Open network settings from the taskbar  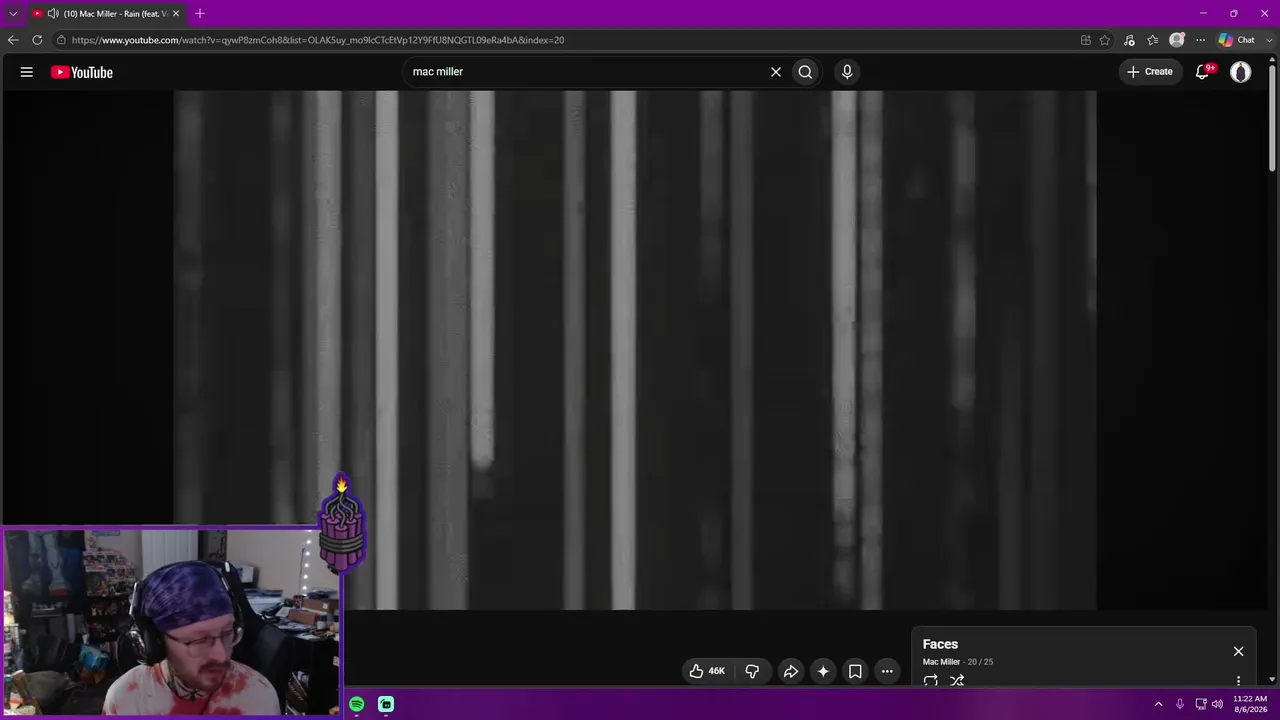tap(1201, 704)
